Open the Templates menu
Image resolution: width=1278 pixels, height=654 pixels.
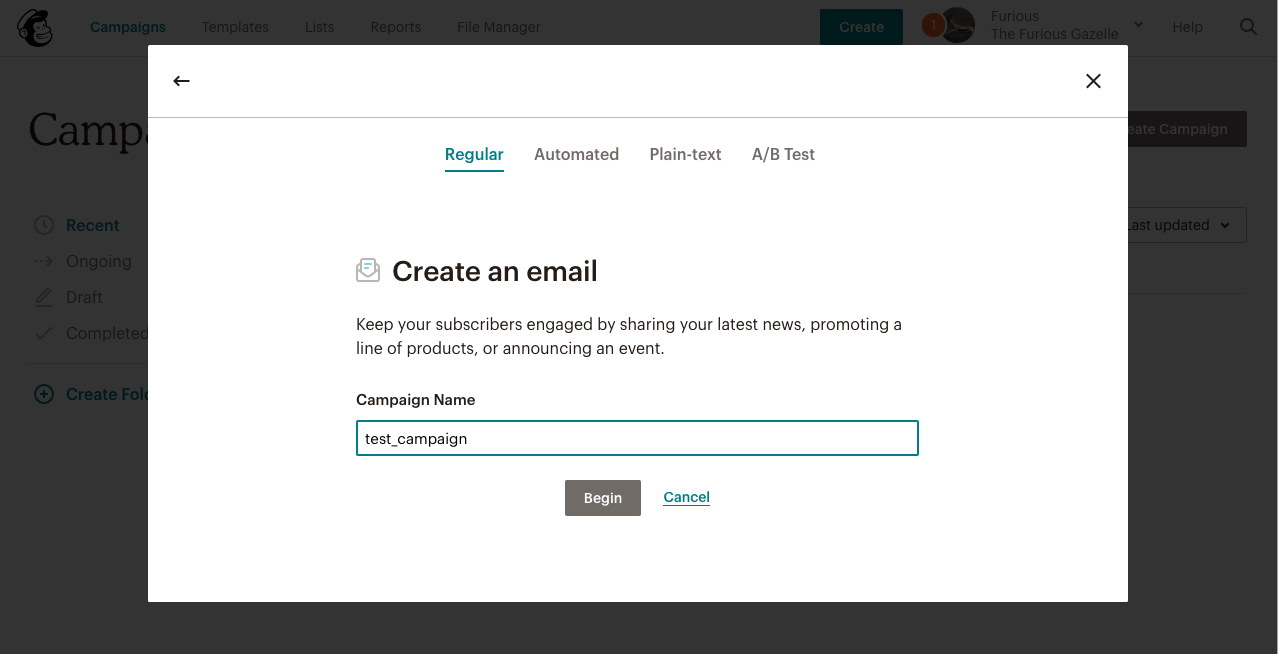(x=235, y=27)
